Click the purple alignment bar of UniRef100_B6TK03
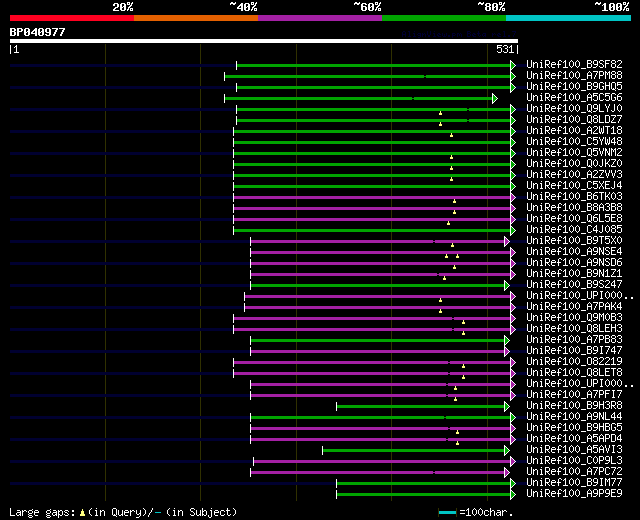The width and height of the screenshot is (640, 520). 372,198
